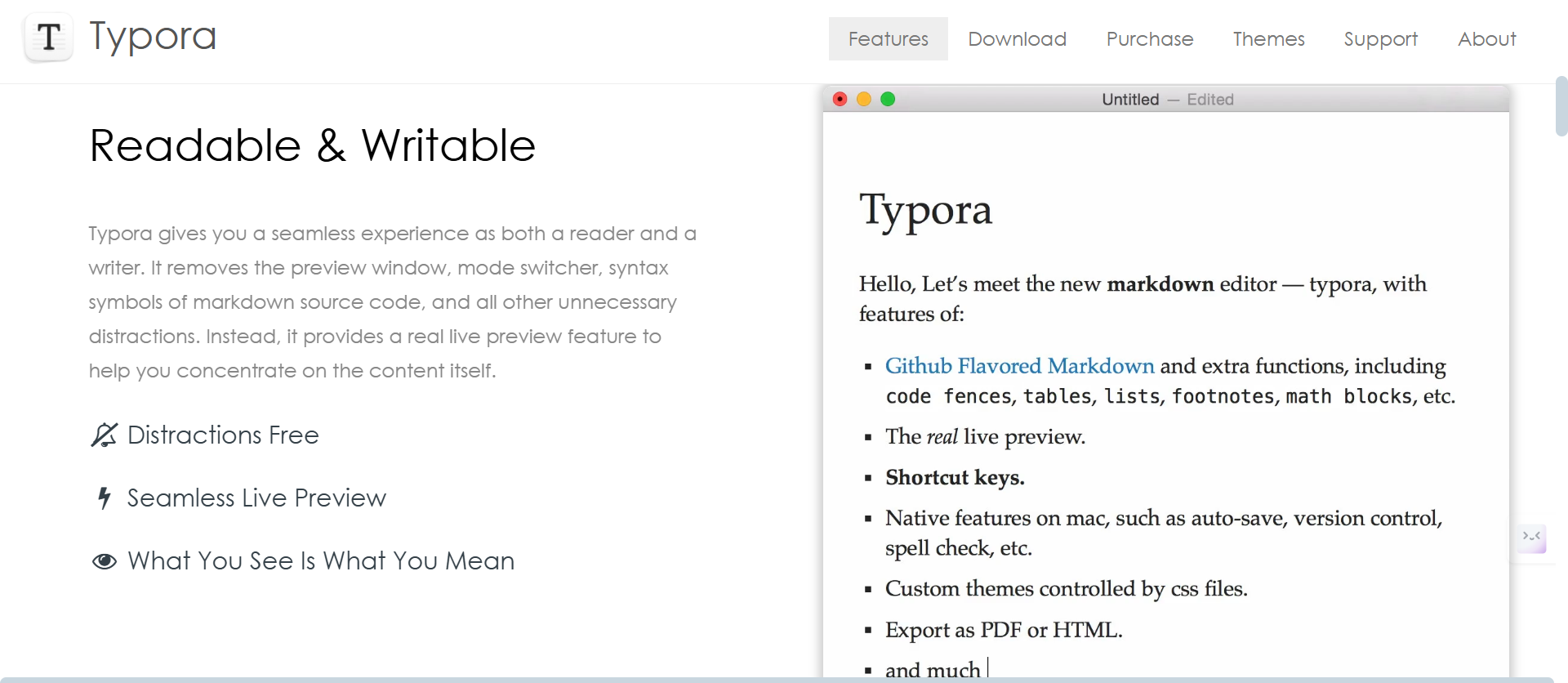
Task: Click the eye icon beside What You See
Action: [x=105, y=561]
